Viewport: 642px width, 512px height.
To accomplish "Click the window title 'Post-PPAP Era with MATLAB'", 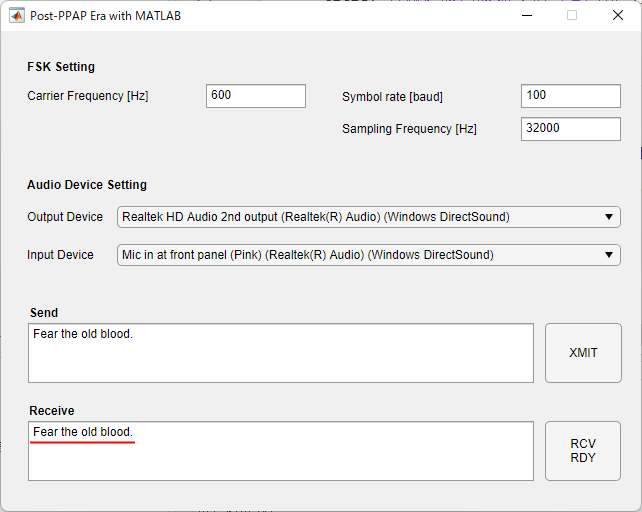I will [106, 16].
